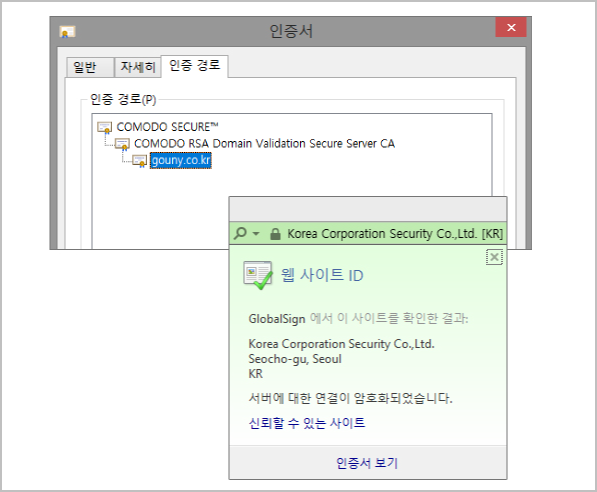This screenshot has height=492, width=597.
Task: Close the 웹 사이트 ID popup
Action: point(494,257)
